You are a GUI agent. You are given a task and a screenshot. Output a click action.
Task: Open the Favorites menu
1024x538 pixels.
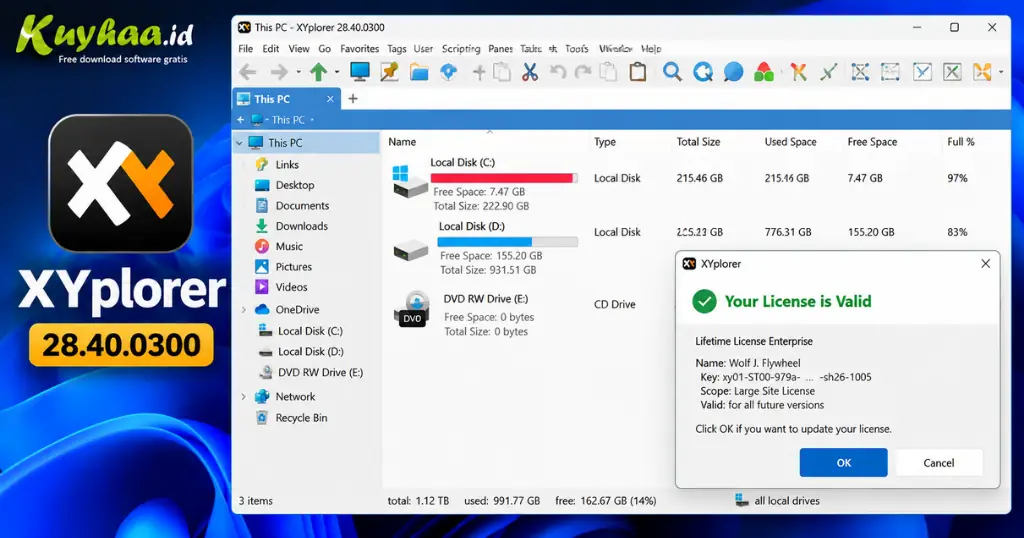point(359,49)
